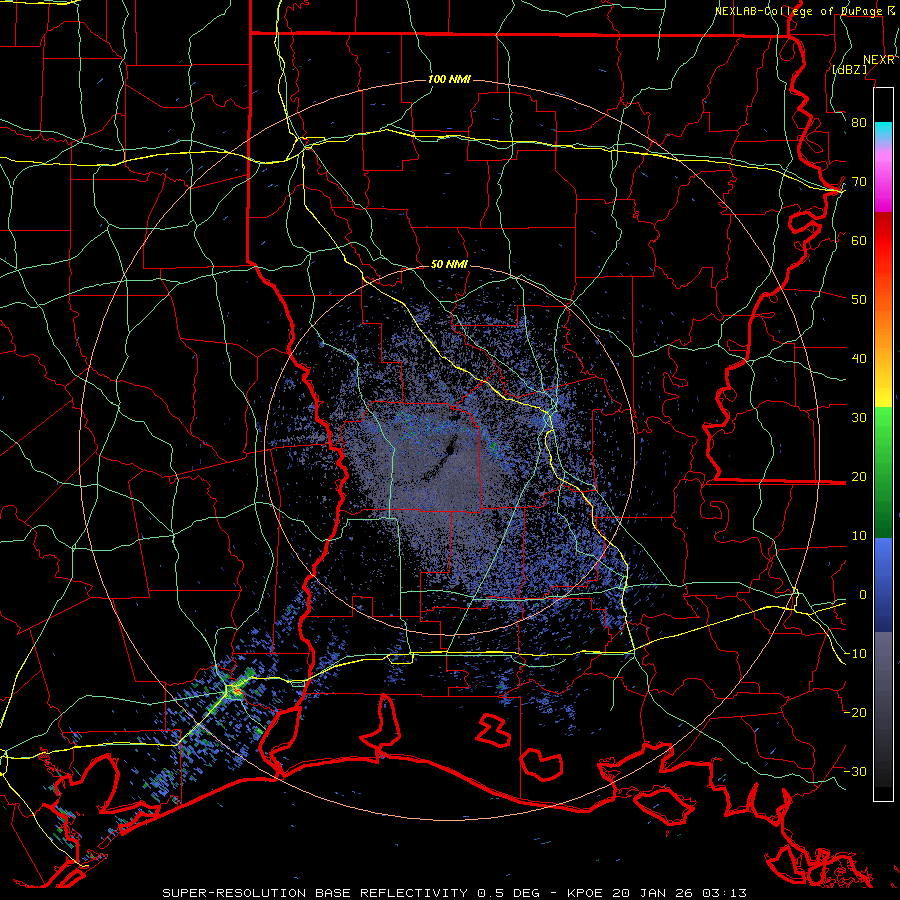Click the 50 NMI range ring label
Viewport: 900px width, 900px height.
point(449,265)
